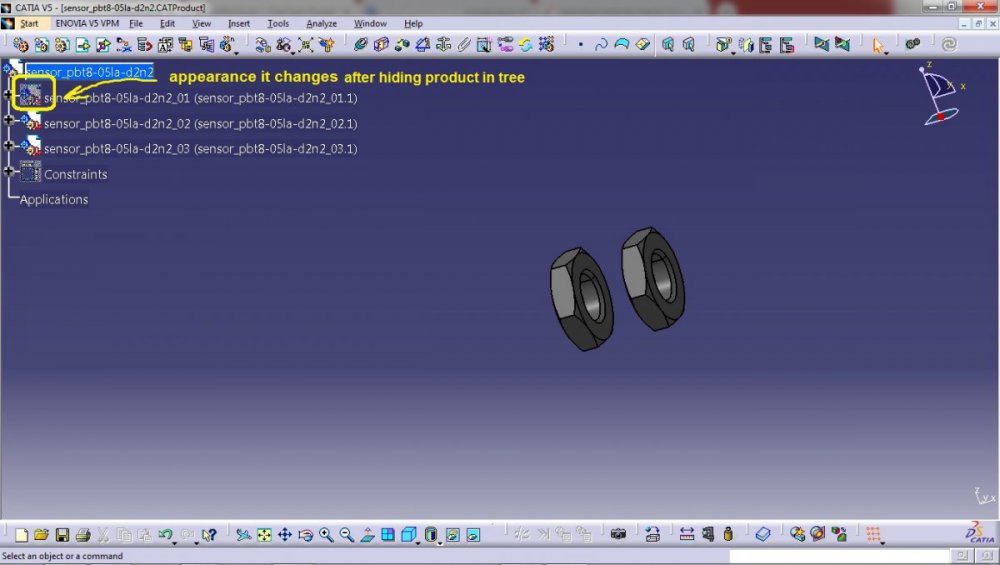Click the Print icon in bottom toolbar

pos(83,535)
